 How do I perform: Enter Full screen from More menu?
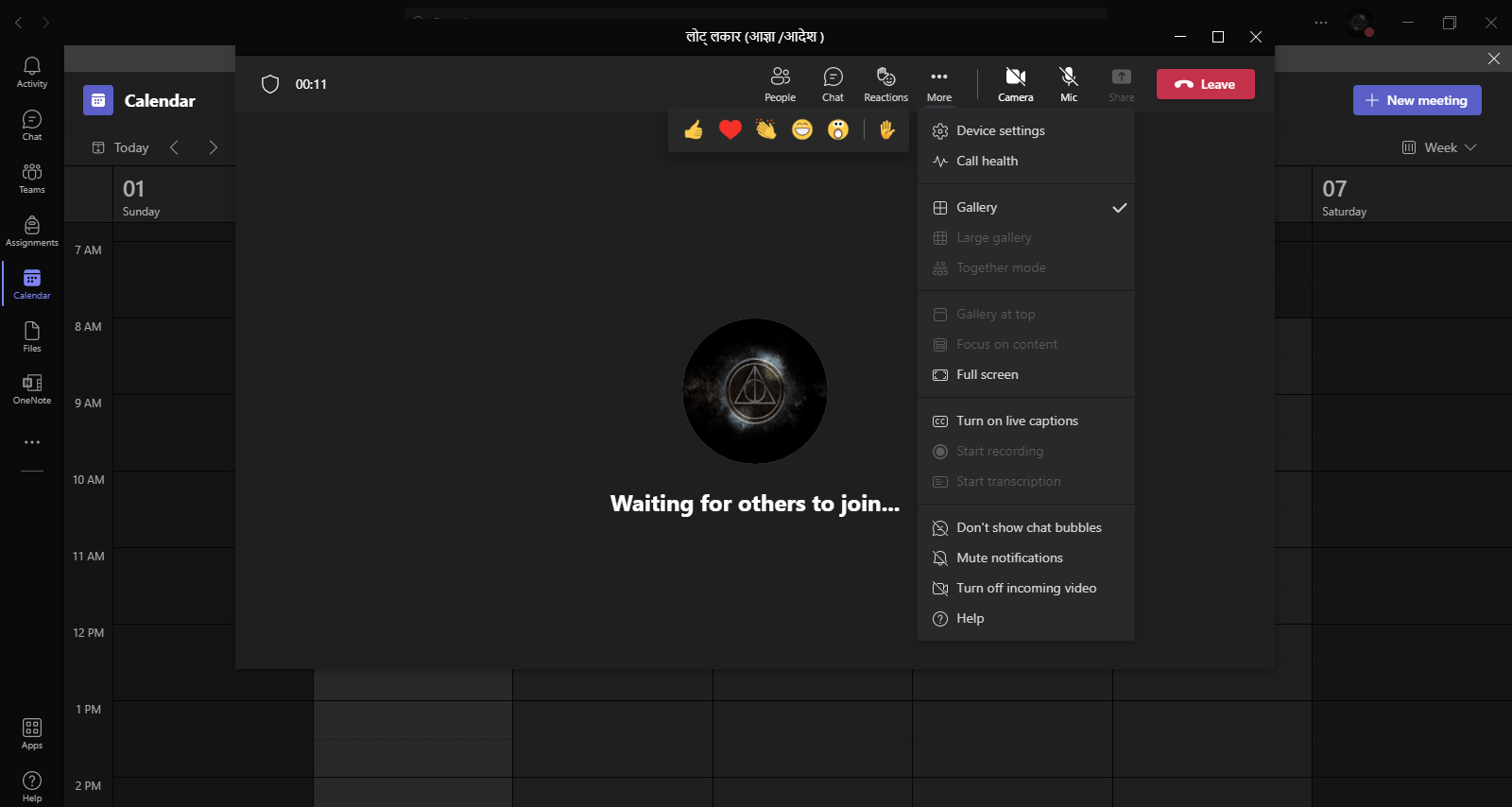point(1026,374)
